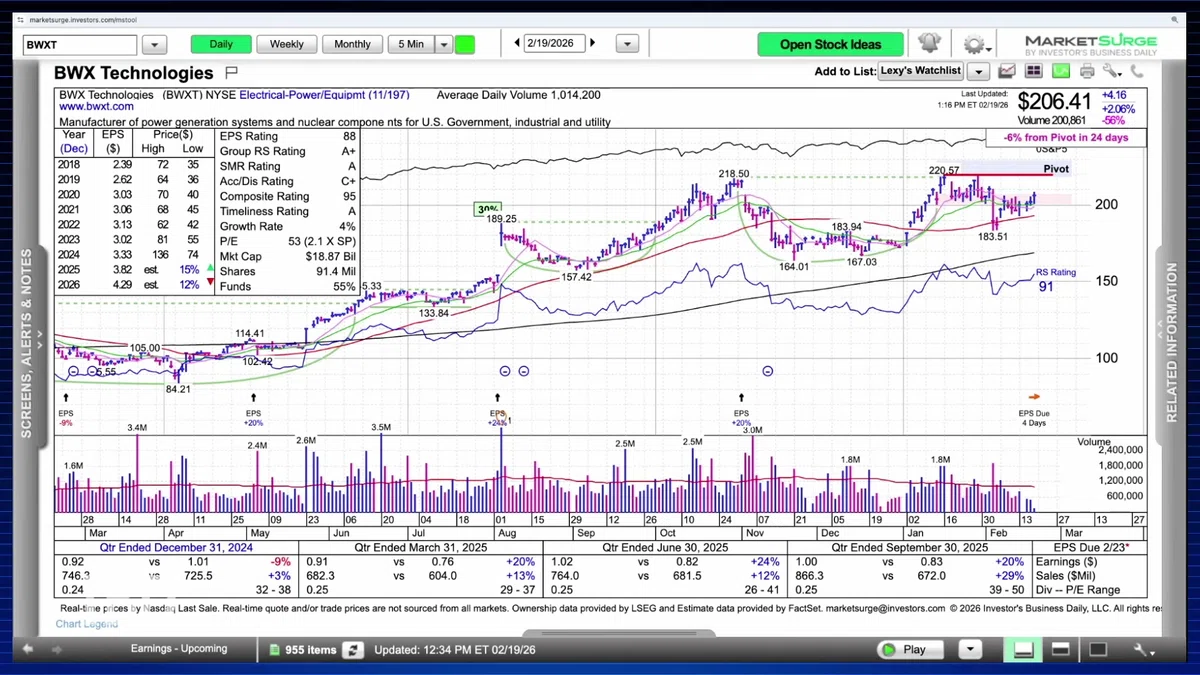Print the chart using printer icon
This screenshot has width=1200, height=675.
pyautogui.click(x=1087, y=71)
